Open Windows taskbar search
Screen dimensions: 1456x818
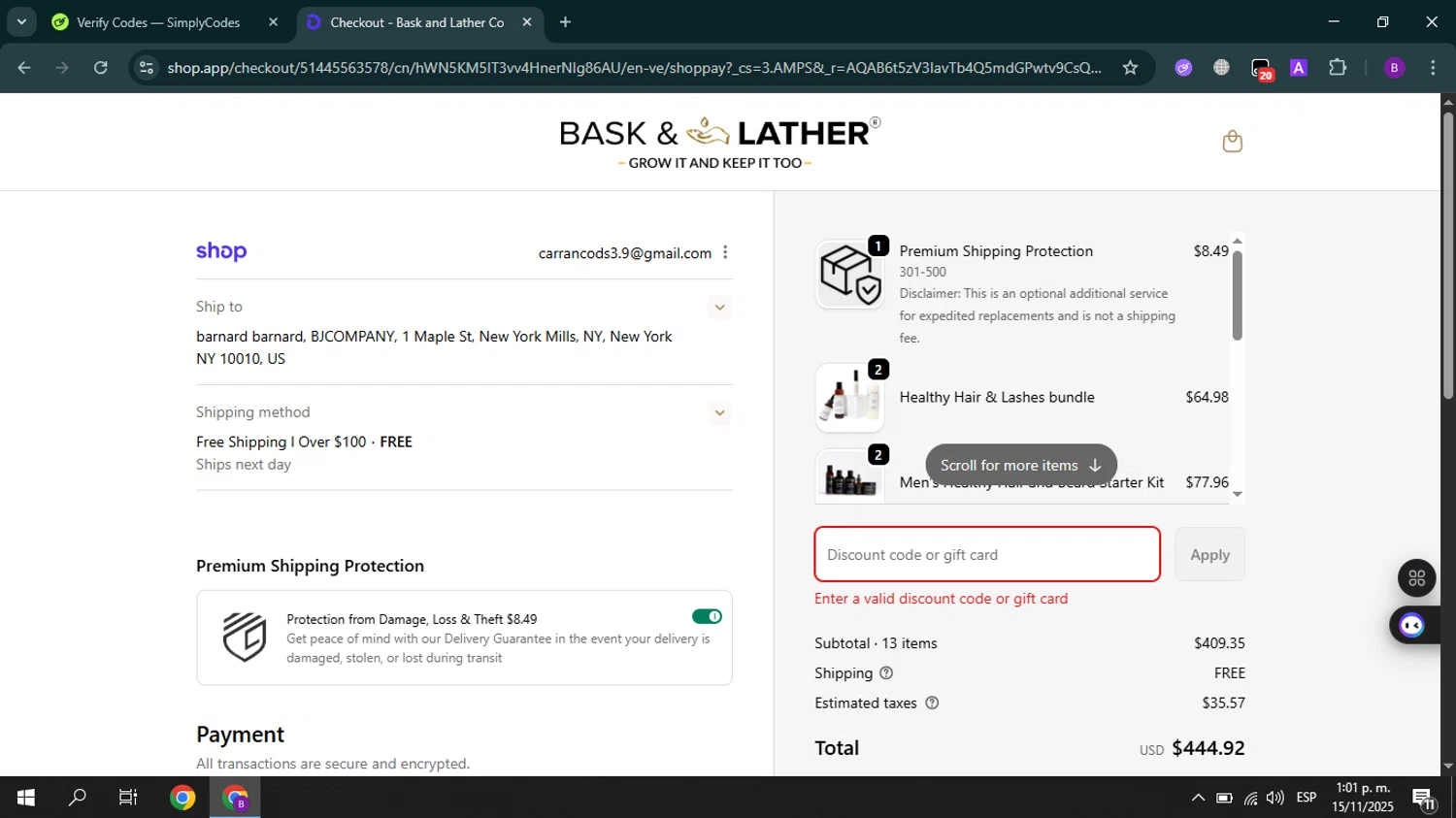click(77, 798)
